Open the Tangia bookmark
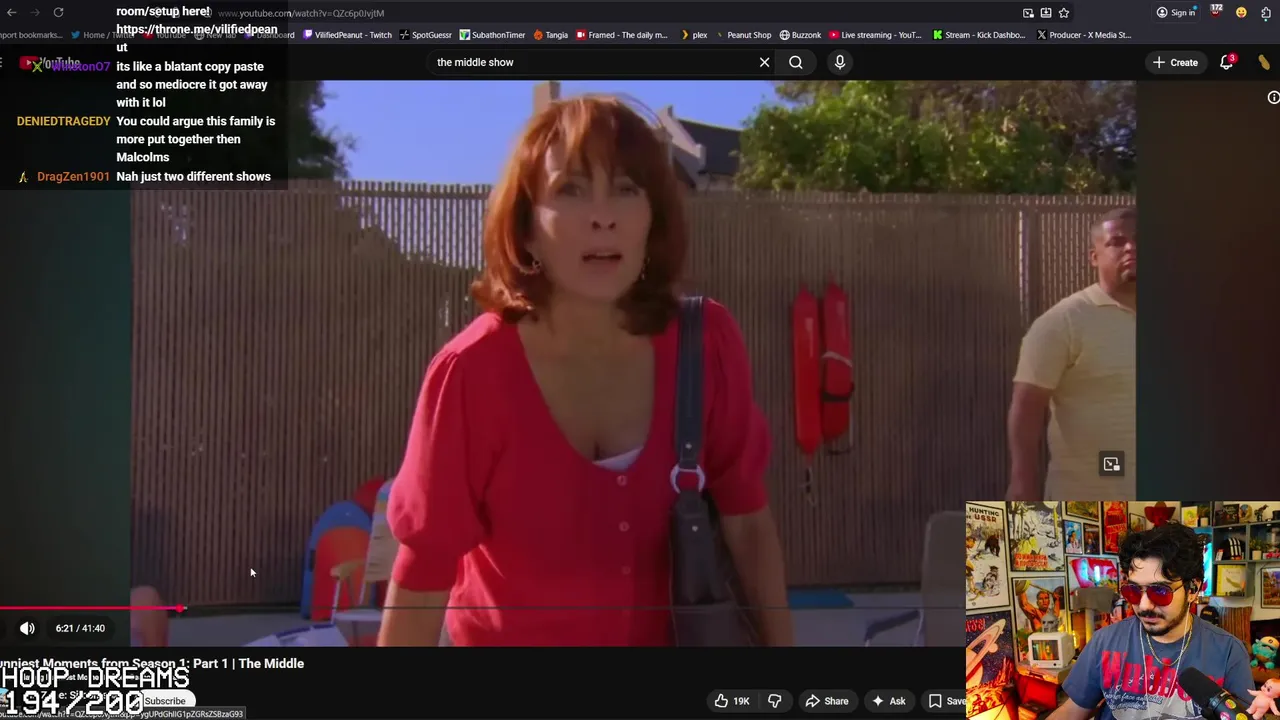Image resolution: width=1280 pixels, height=720 pixels. click(x=551, y=35)
